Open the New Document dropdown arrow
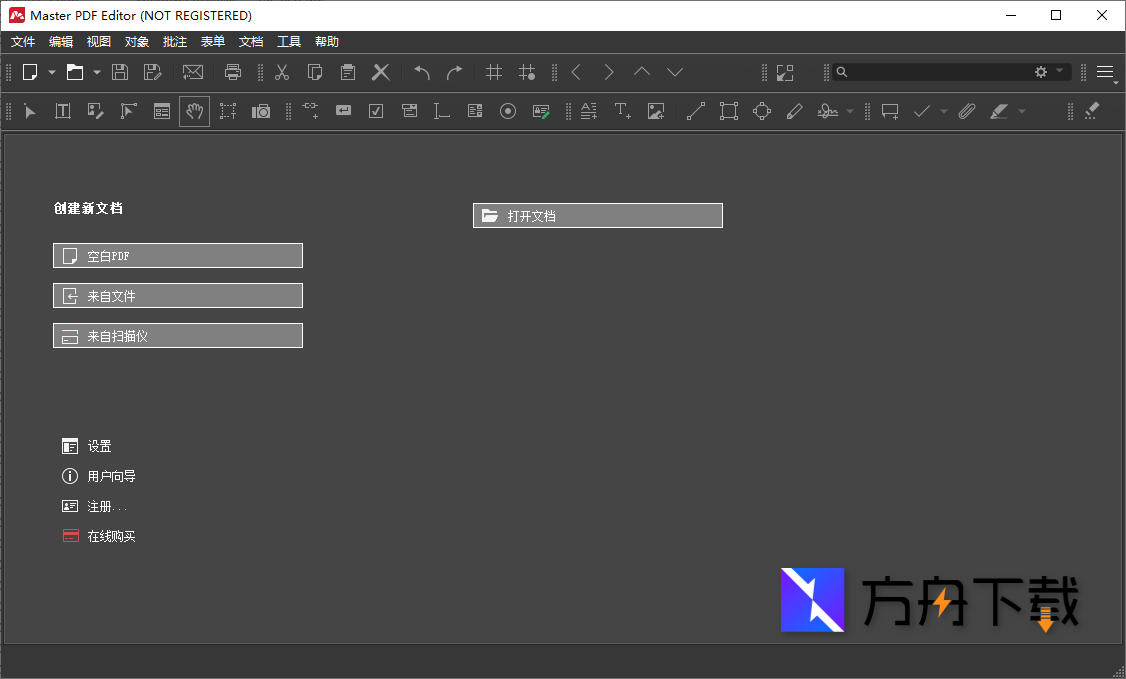Screen dimensions: 1126x679 [51, 72]
